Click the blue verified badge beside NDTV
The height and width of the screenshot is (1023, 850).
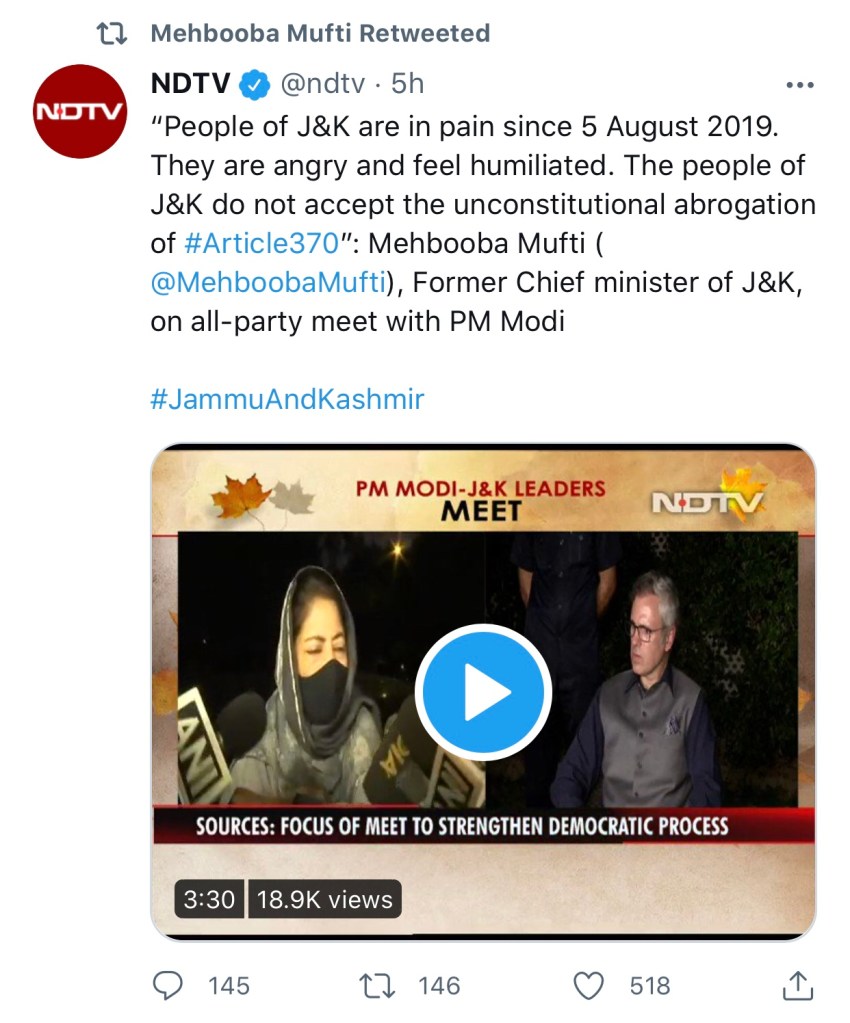[x=255, y=84]
